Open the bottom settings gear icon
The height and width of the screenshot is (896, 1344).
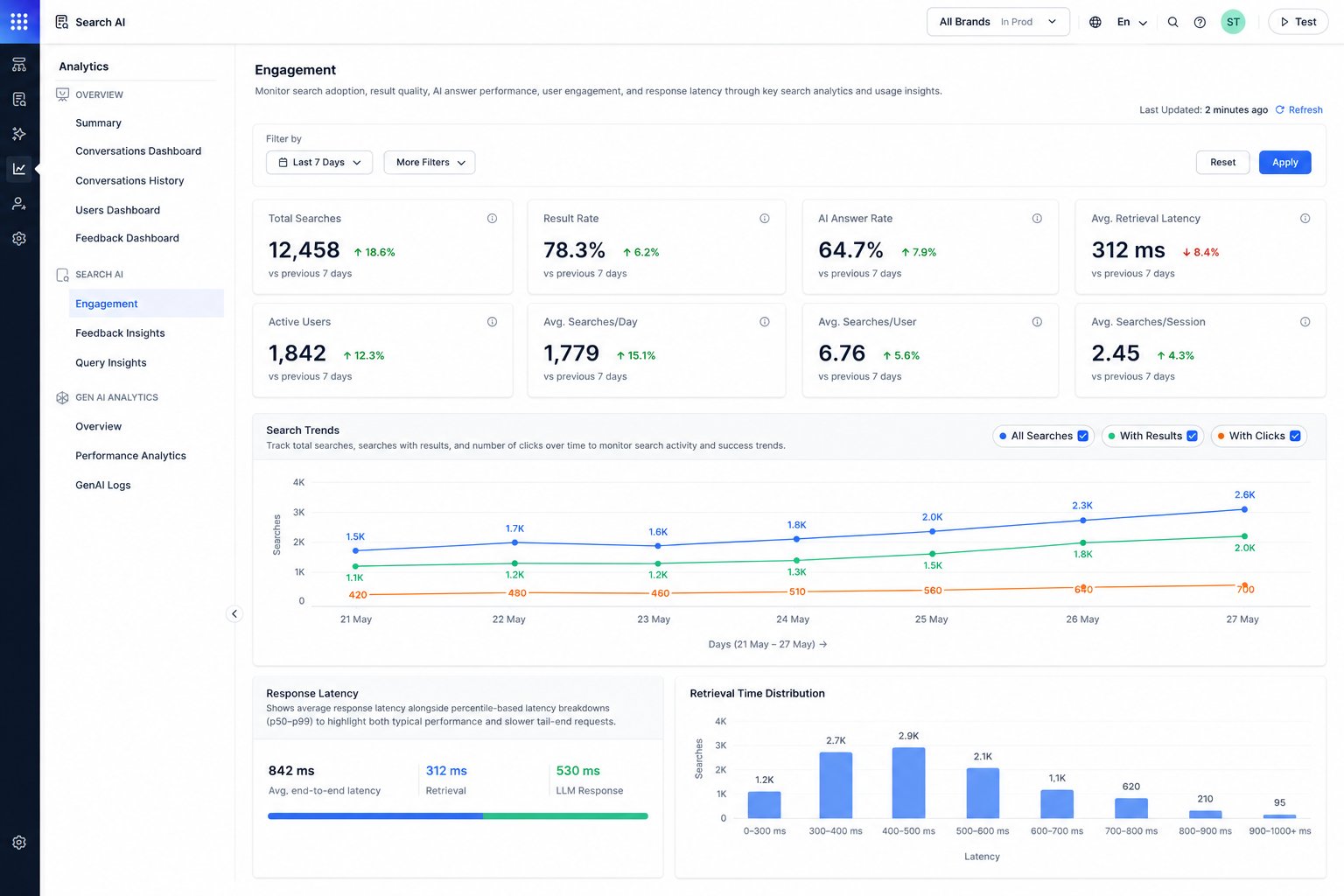pos(19,843)
